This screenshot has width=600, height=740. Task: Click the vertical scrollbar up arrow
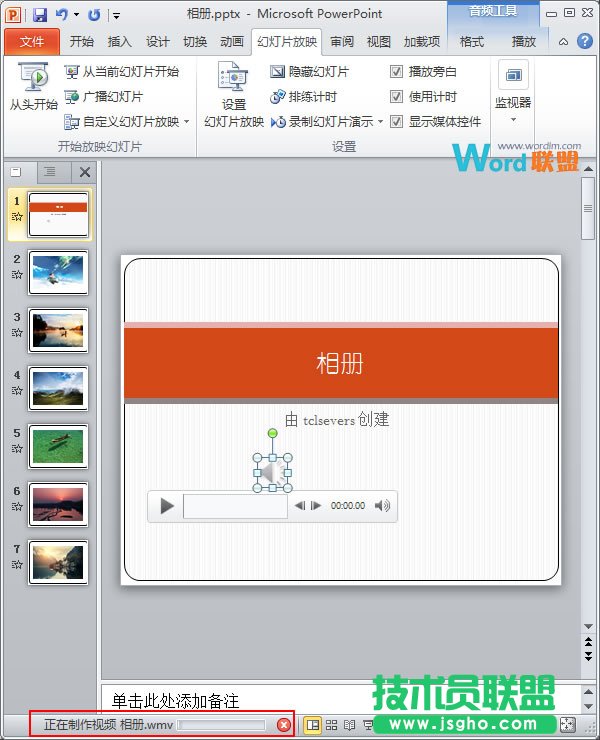click(588, 169)
